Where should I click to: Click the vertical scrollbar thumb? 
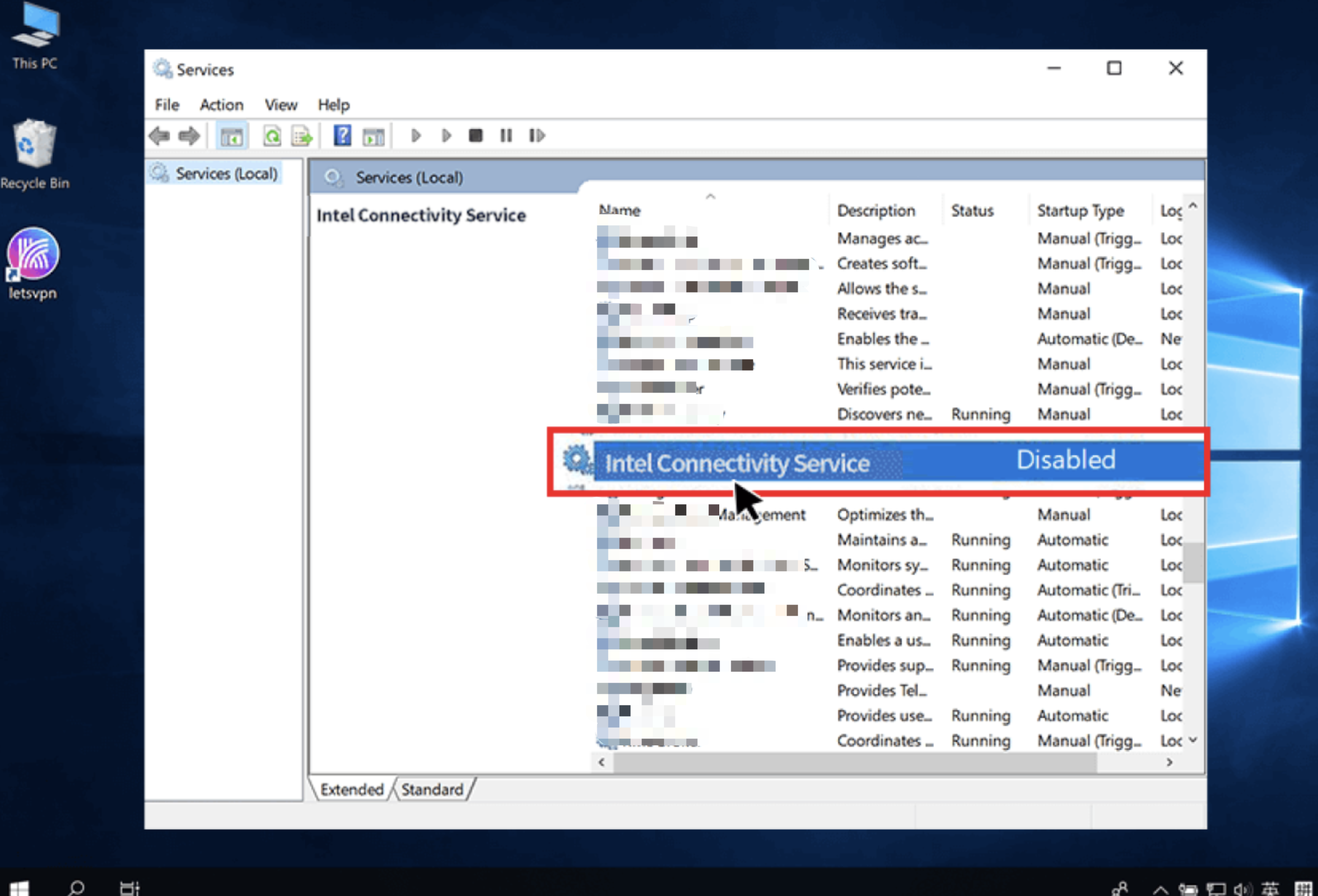pos(1192,562)
